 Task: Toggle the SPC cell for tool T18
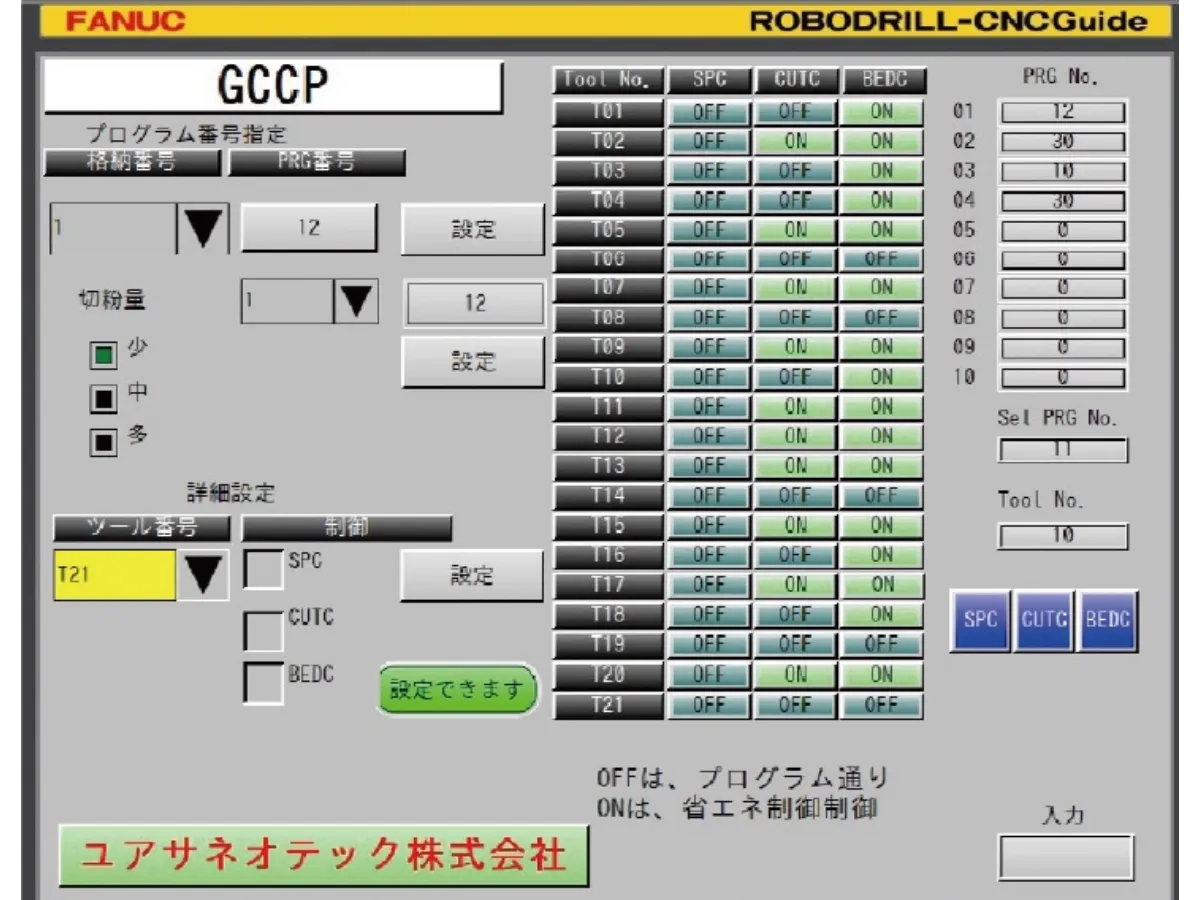[x=708, y=614]
